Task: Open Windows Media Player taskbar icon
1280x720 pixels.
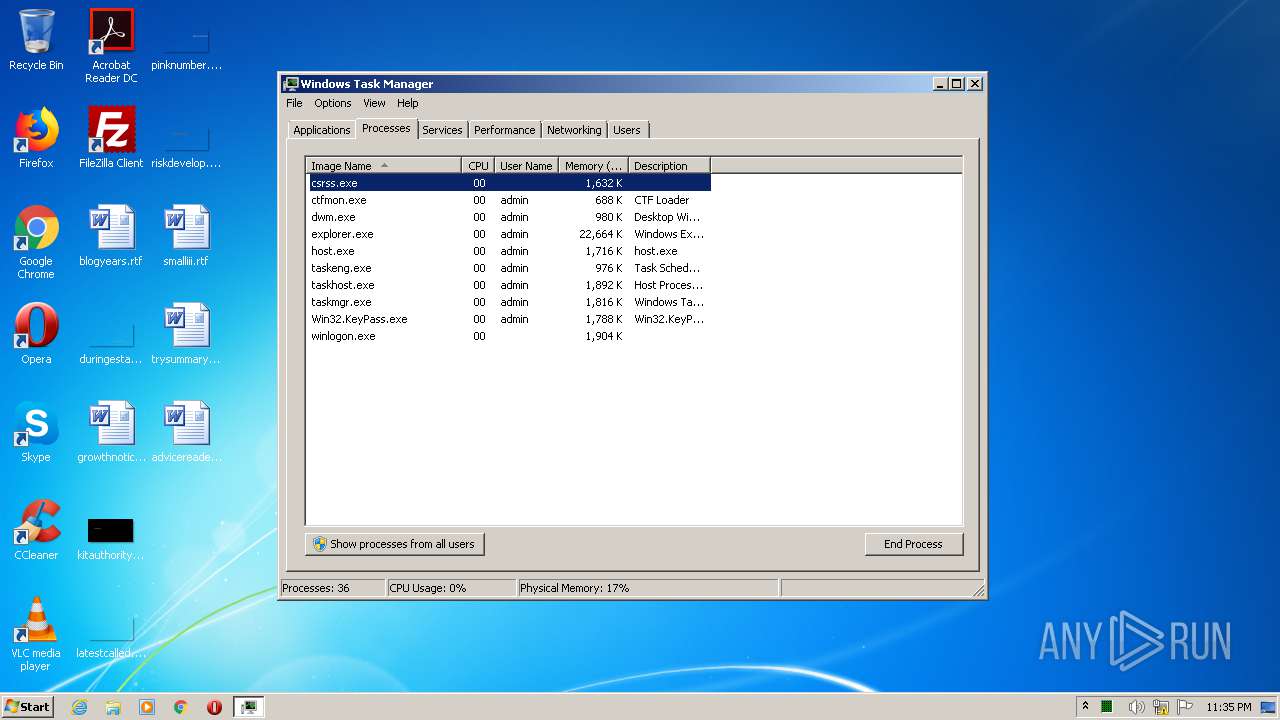Action: 147,707
